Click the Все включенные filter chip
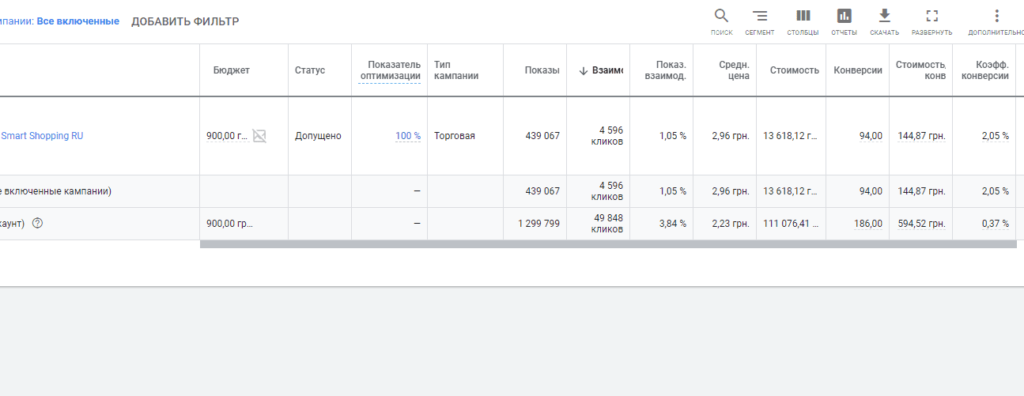Viewport: 1024px width, 396px height. tap(78, 22)
